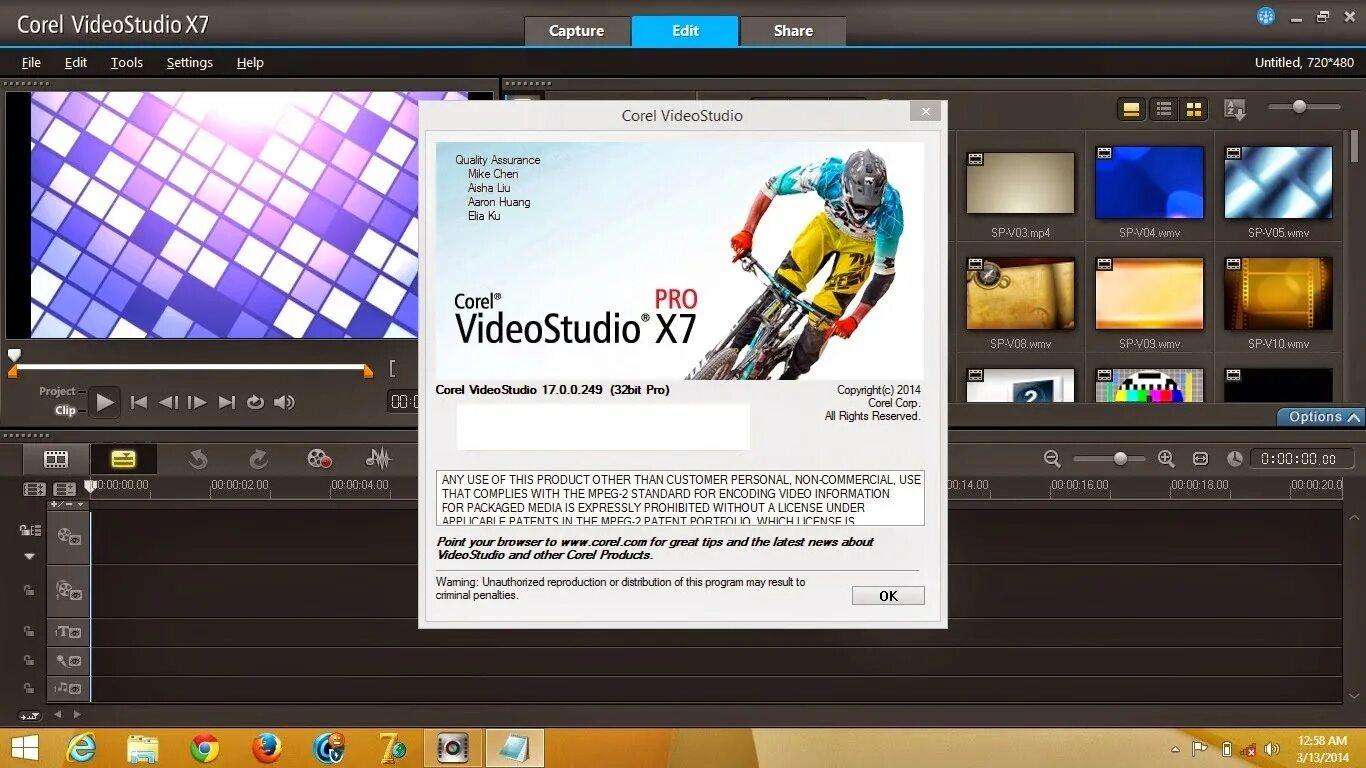Sort library clips with A-Z icon

(x=1235, y=110)
